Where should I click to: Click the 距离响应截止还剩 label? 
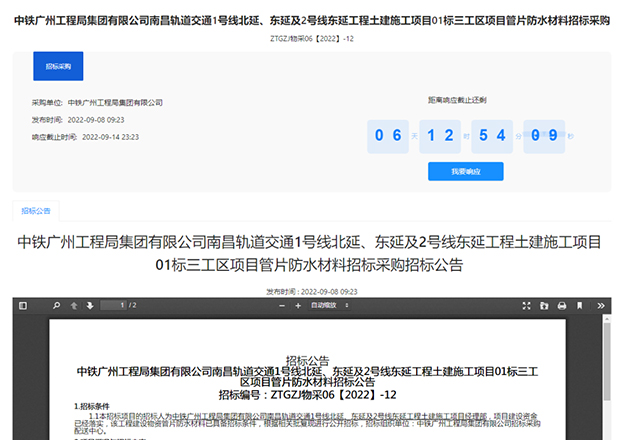[x=457, y=100]
